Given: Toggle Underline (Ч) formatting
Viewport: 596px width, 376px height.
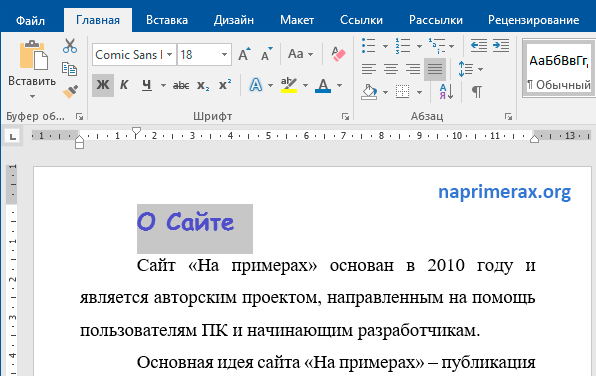Looking at the screenshot, I should (147, 85).
